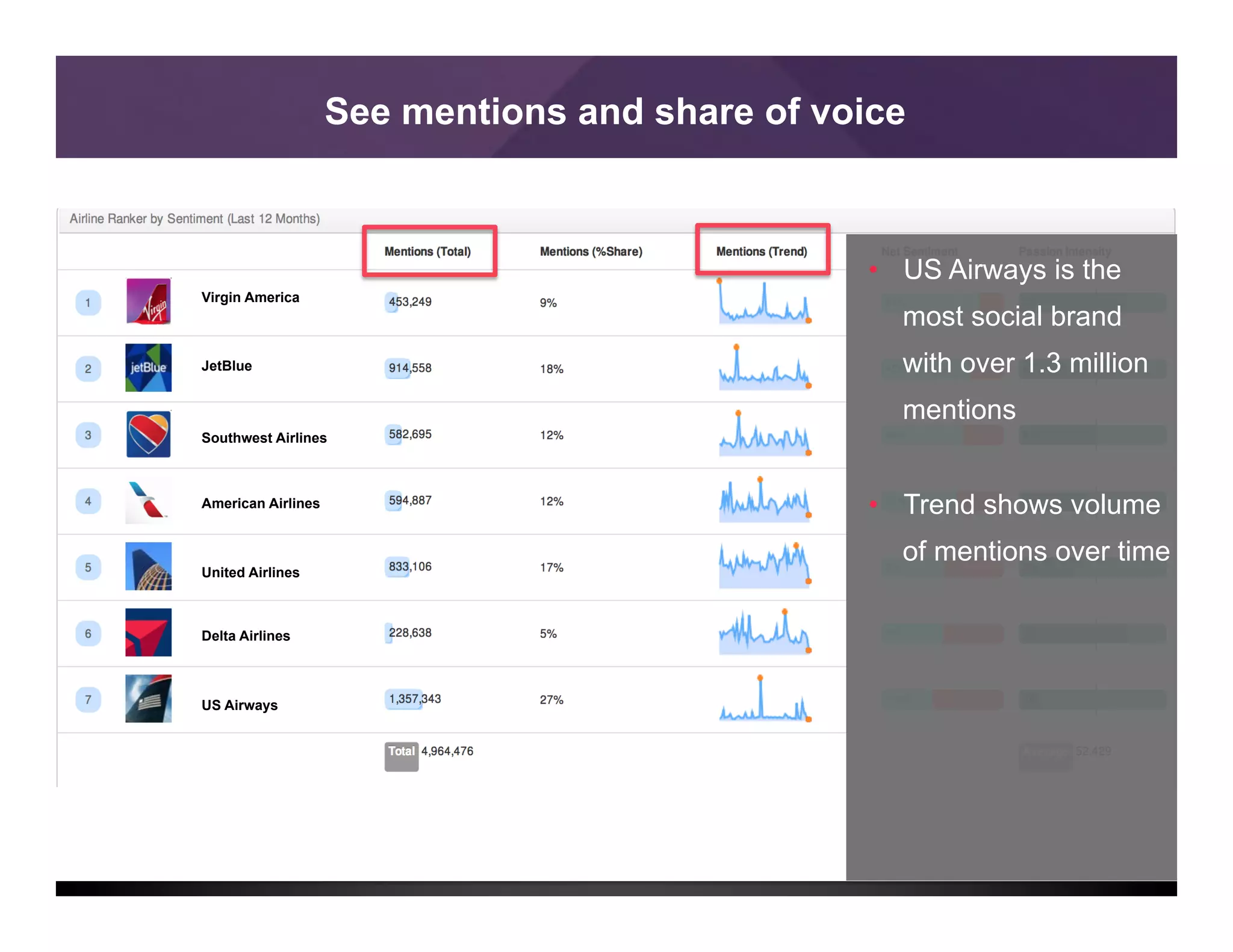1233x952 pixels.
Task: Click the 27% share for US Airways
Action: coord(551,700)
